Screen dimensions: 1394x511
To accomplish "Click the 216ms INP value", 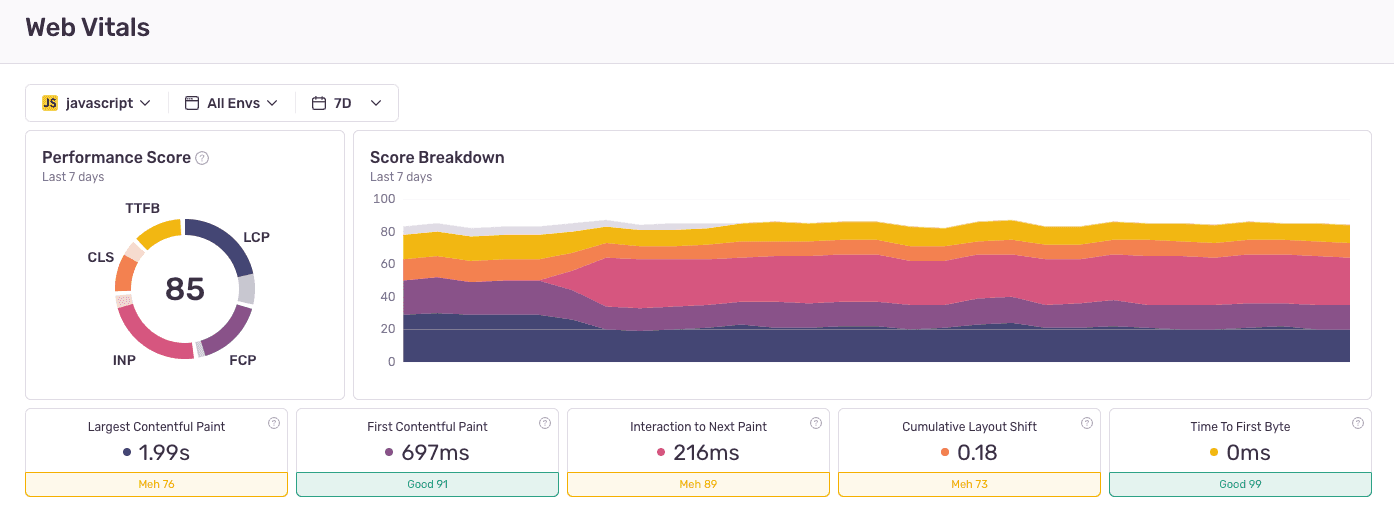I will click(x=706, y=453).
